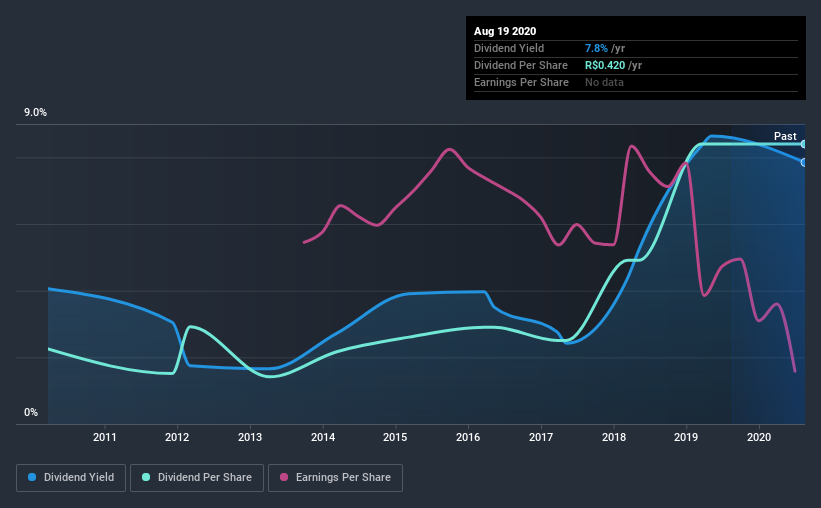Toggle the Earnings Per Share legend button
This screenshot has height=508, width=821.
tap(336, 478)
